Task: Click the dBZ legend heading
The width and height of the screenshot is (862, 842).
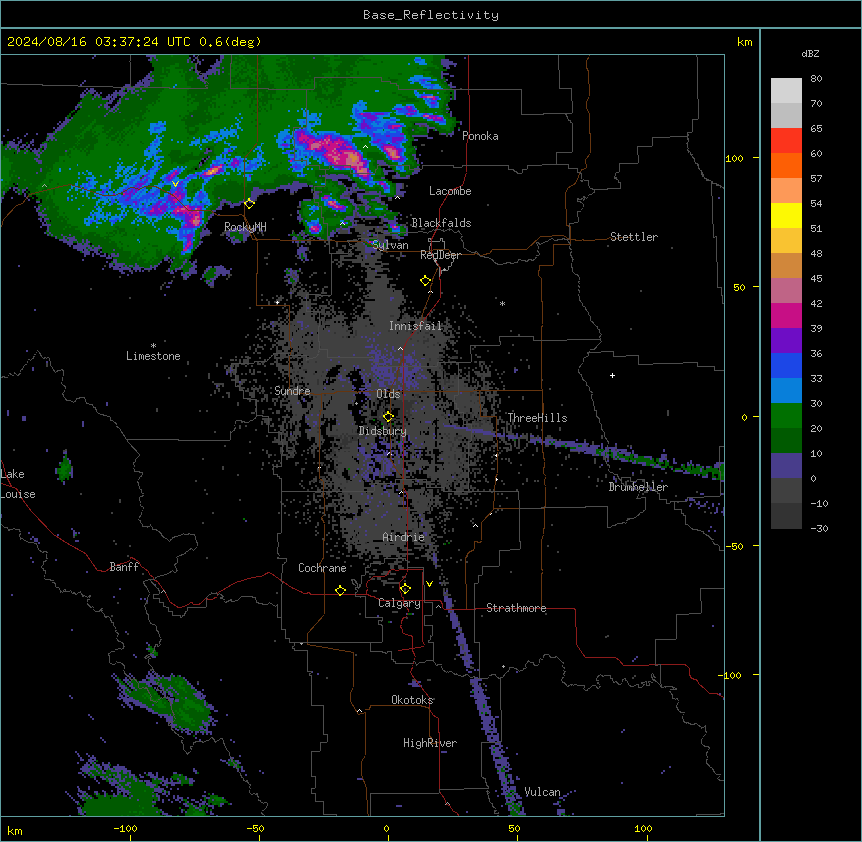Action: point(810,53)
